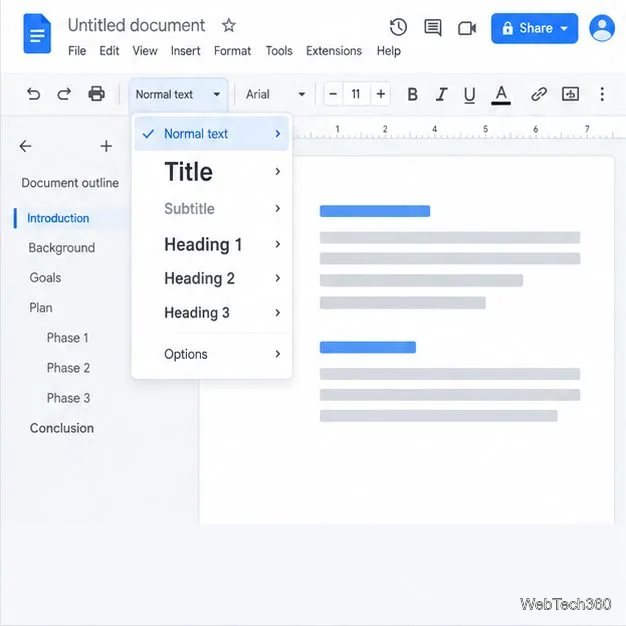The image size is (626, 626).
Task: Apply the Title paragraph style
Action: tap(212, 172)
